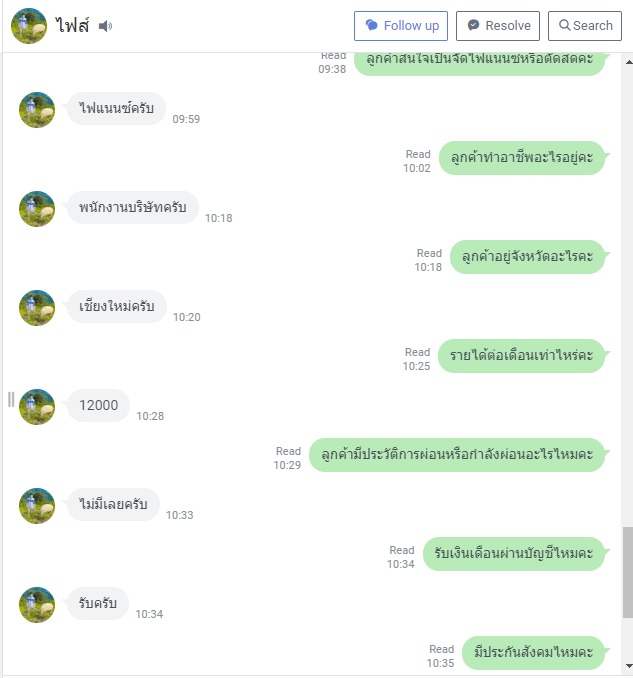
Task: Click avatar next to ไฟแนนซ์ครับ message
Action: click(x=37, y=110)
